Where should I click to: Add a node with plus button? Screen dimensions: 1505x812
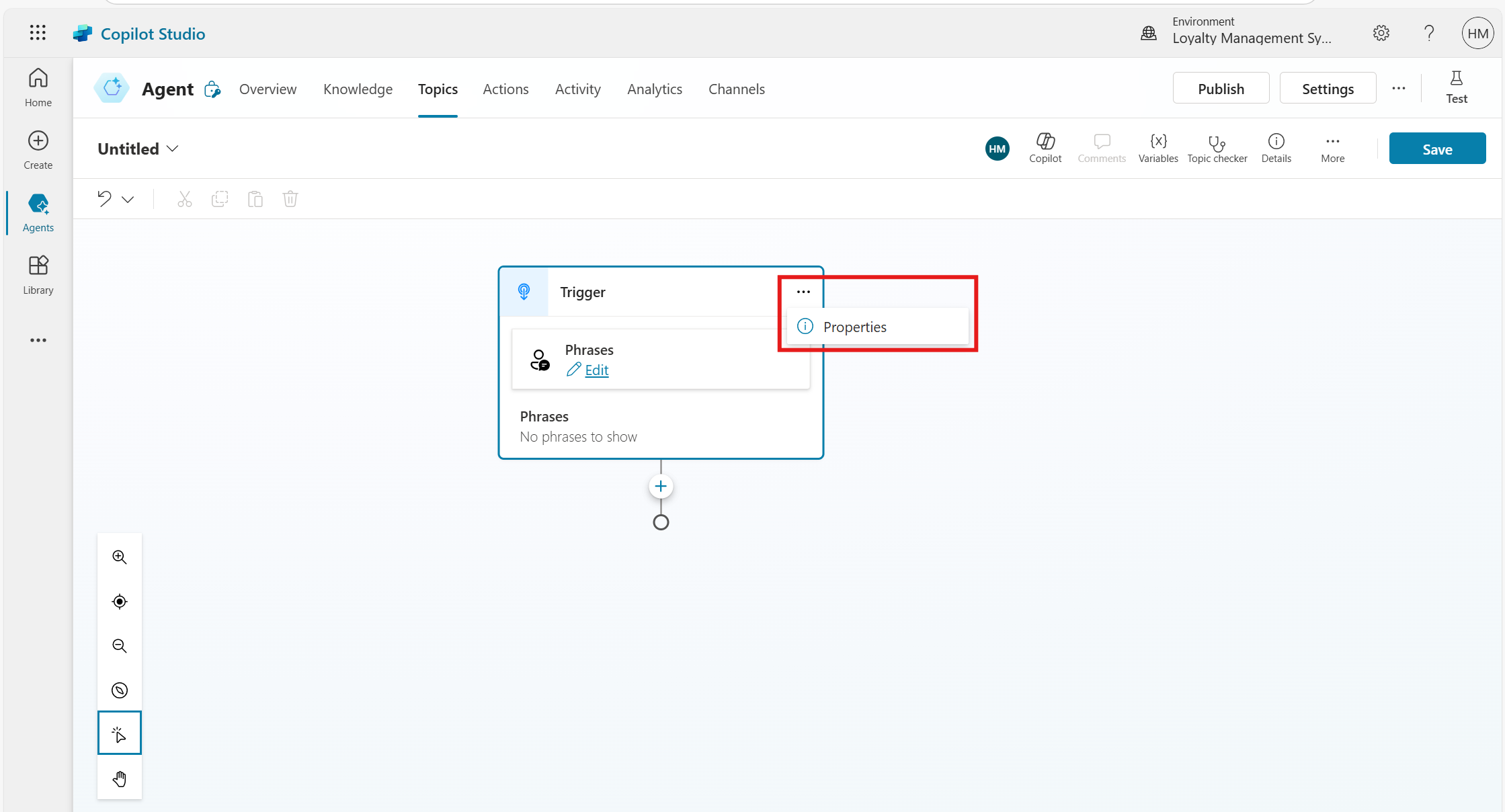pos(661,487)
